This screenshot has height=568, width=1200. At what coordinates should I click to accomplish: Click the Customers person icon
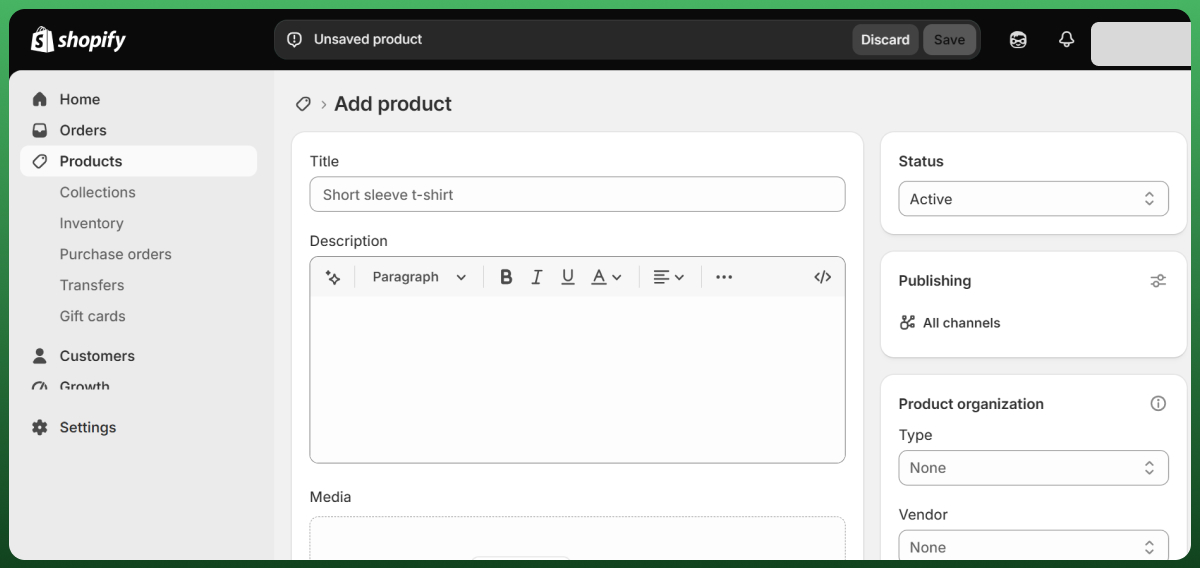point(40,356)
